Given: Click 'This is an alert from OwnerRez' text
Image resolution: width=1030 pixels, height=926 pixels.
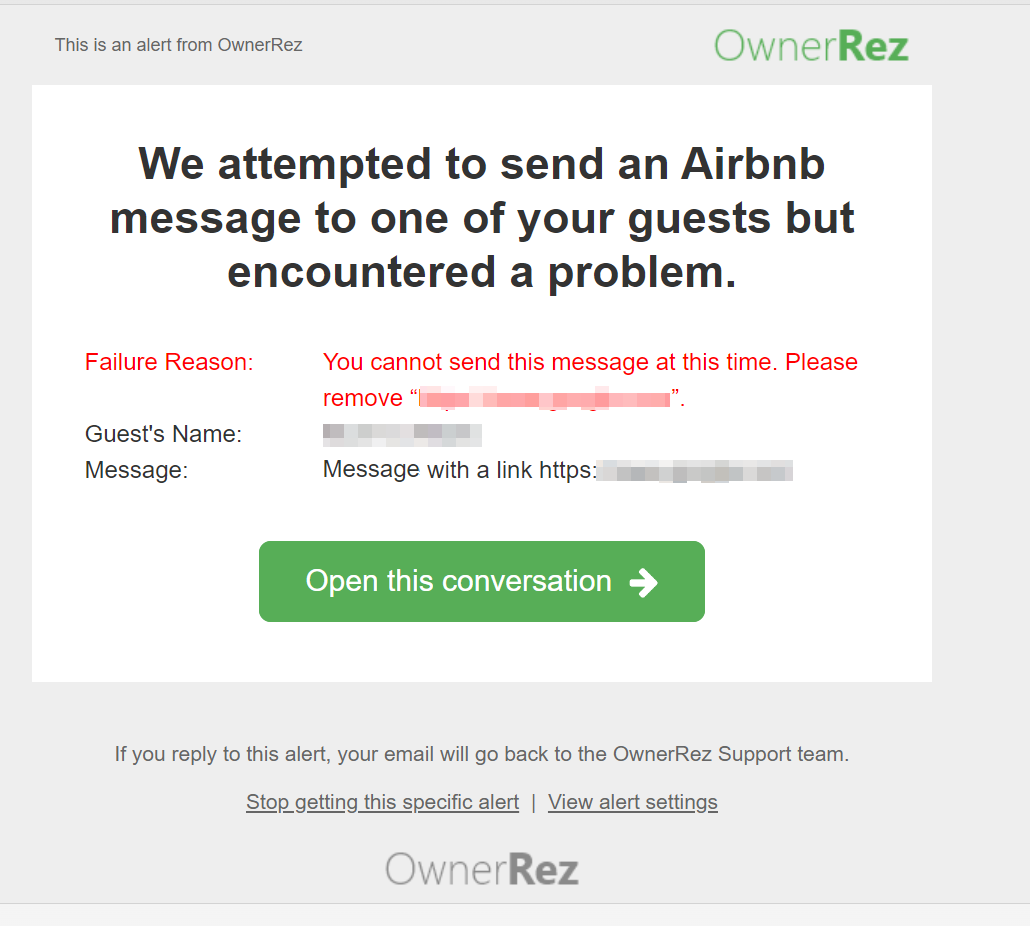Looking at the screenshot, I should 178,45.
